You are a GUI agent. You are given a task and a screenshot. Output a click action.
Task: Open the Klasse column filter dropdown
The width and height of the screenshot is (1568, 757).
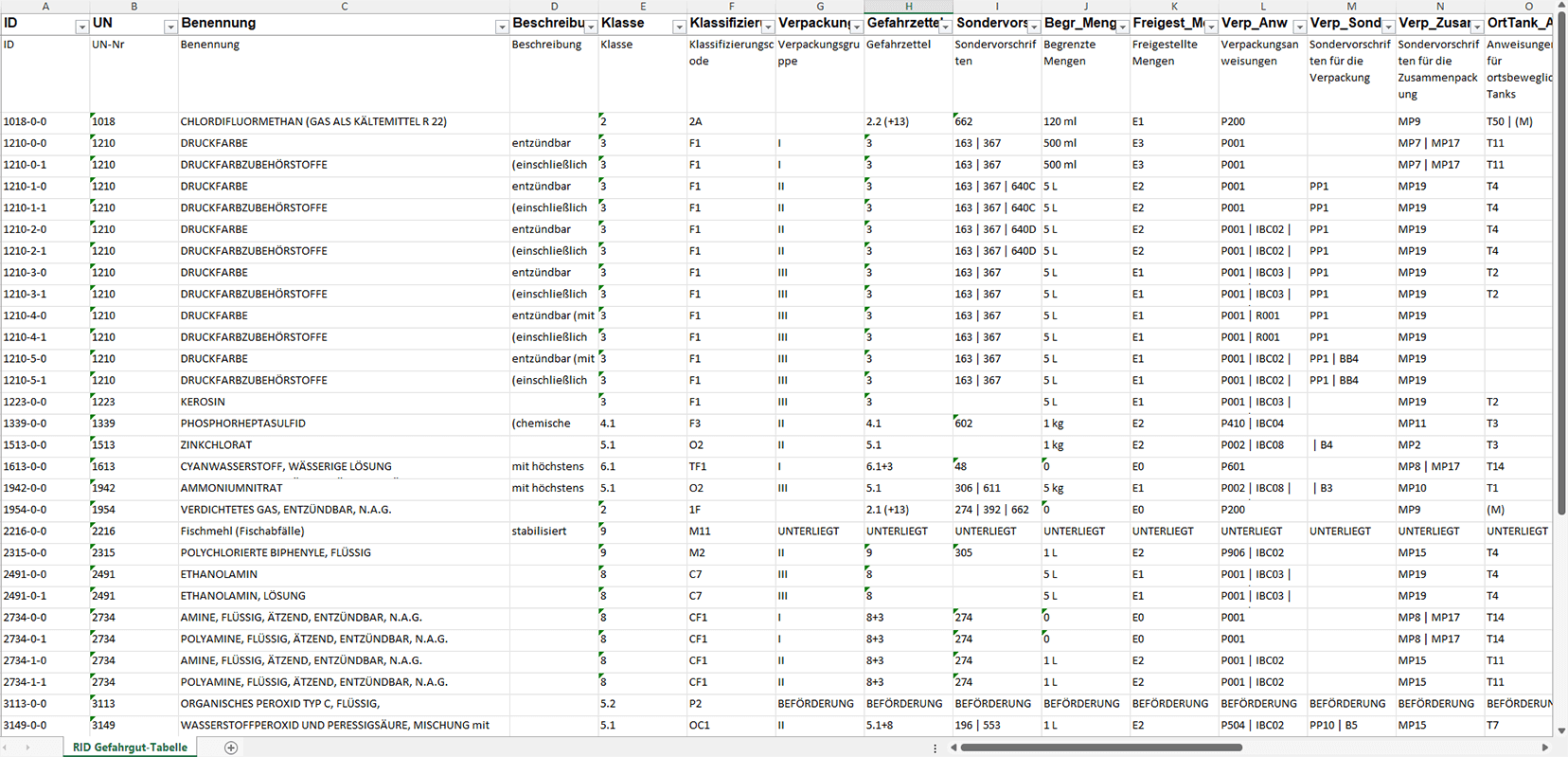[679, 27]
